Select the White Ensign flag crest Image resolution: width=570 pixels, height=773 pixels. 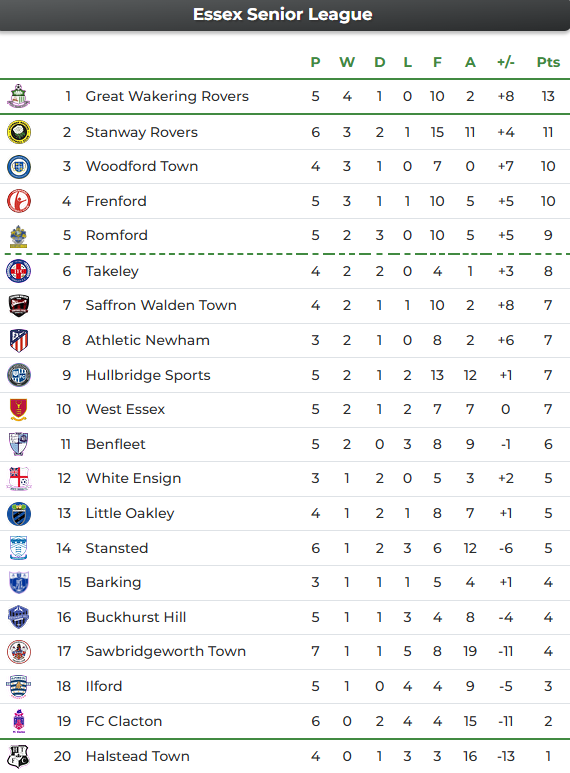click(19, 478)
